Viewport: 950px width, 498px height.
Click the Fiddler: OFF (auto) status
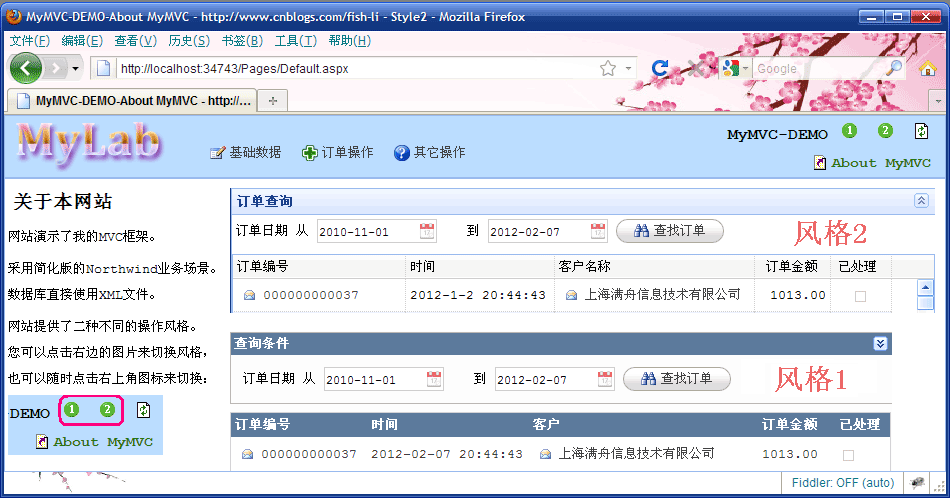(843, 483)
